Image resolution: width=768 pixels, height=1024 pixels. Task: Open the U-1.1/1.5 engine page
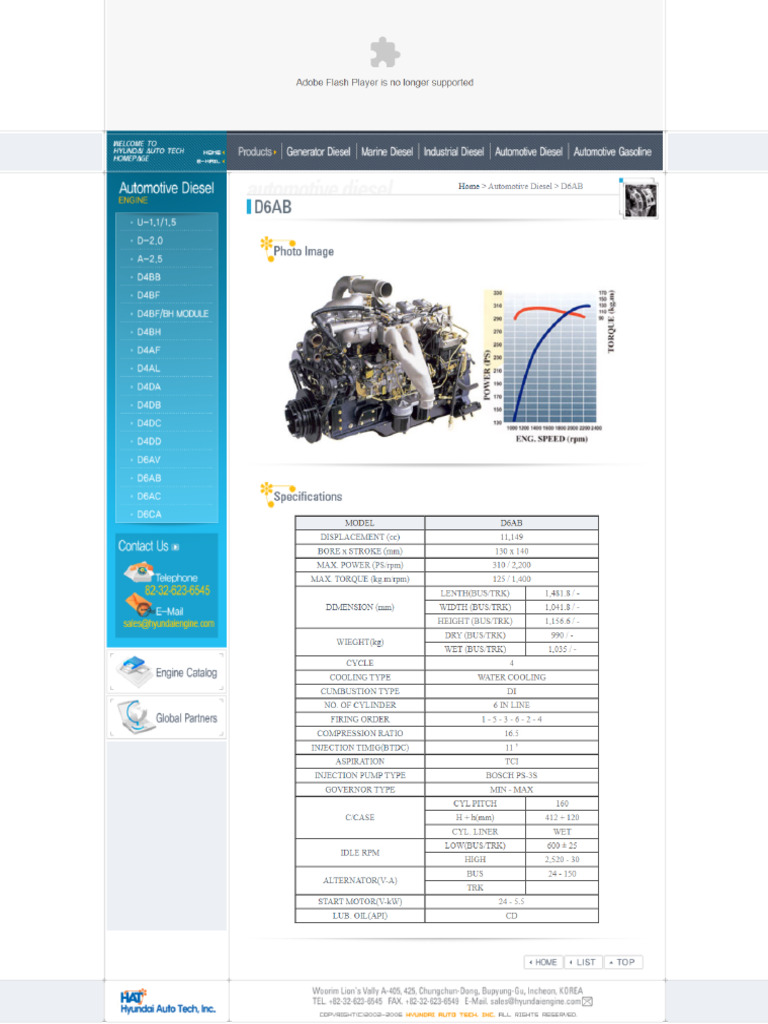156,222
